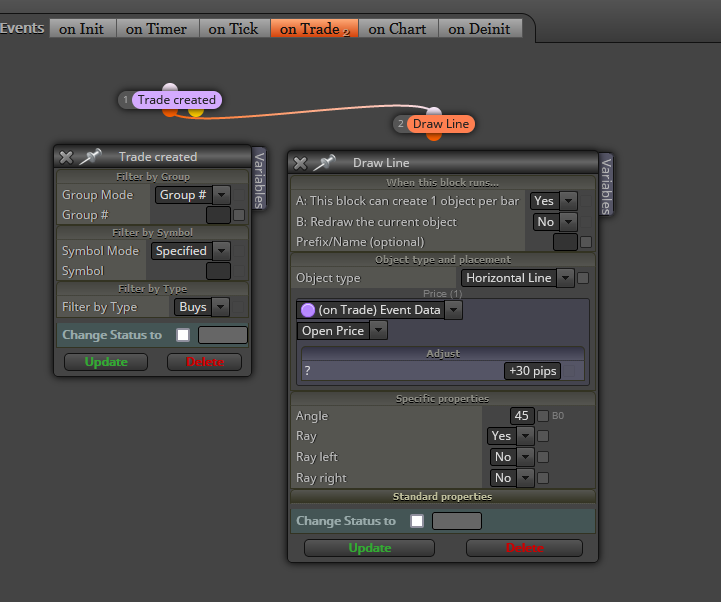The width and height of the screenshot is (721, 602).
Task: Open Variables tab of Draw Line panel
Action: tap(606, 186)
